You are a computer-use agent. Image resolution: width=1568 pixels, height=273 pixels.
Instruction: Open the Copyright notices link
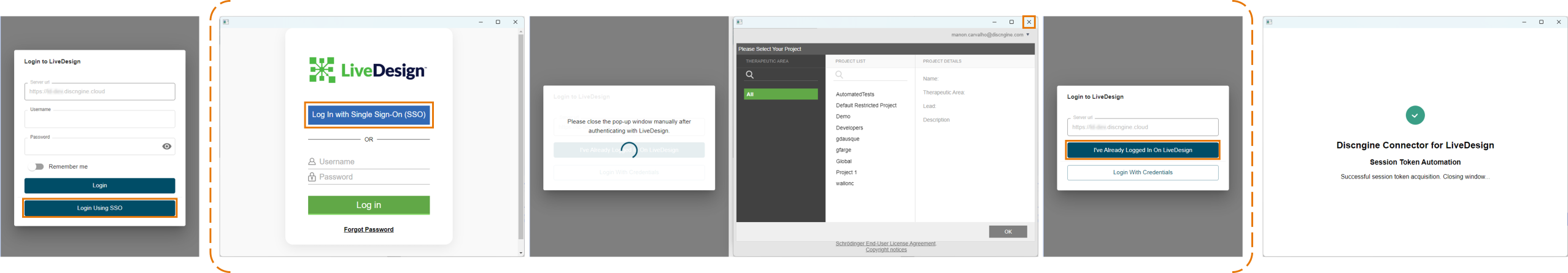(886, 250)
